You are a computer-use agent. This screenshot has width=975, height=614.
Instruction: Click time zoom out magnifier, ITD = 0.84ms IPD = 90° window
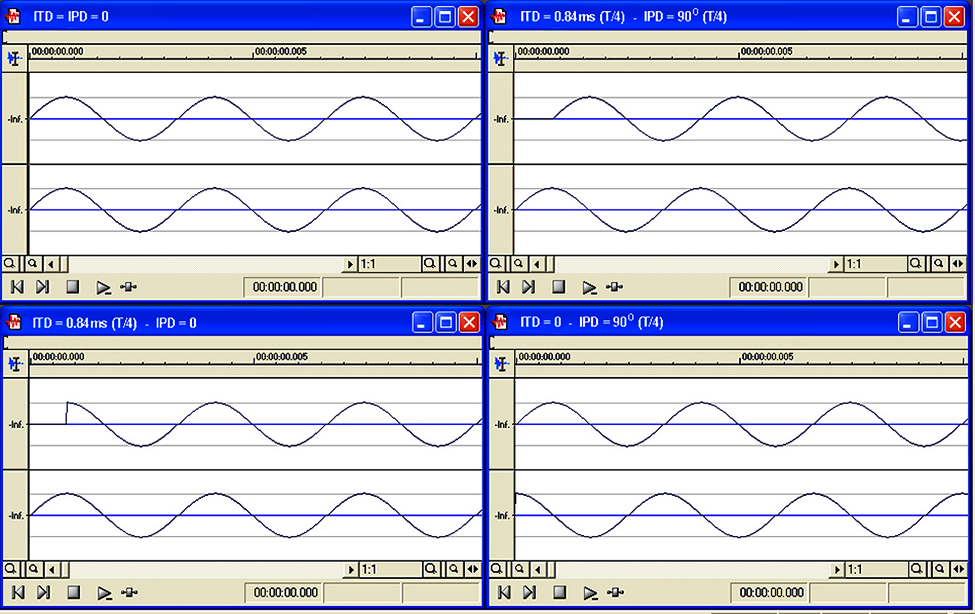[519, 264]
